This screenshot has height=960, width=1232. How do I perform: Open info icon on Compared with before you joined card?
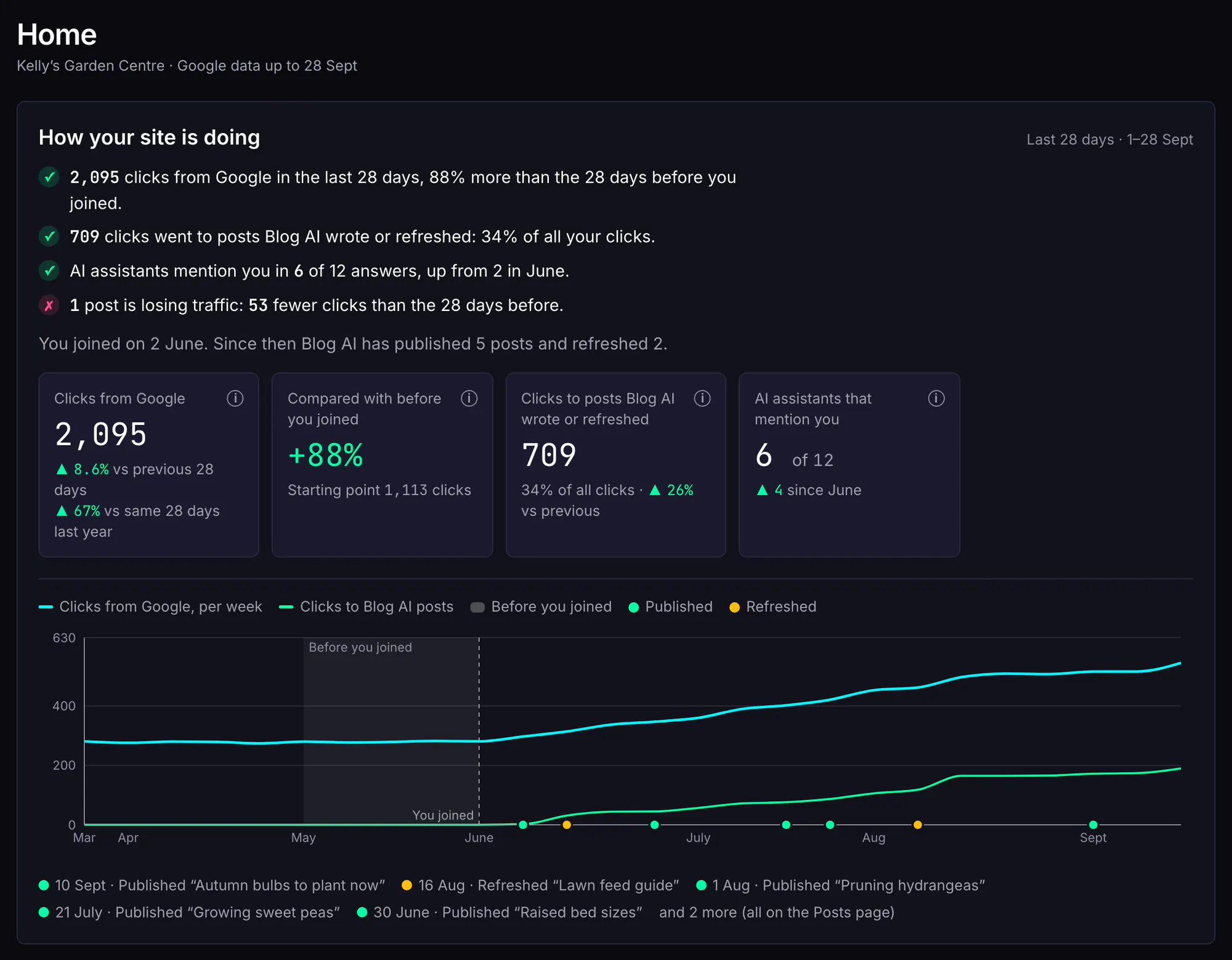coord(469,398)
